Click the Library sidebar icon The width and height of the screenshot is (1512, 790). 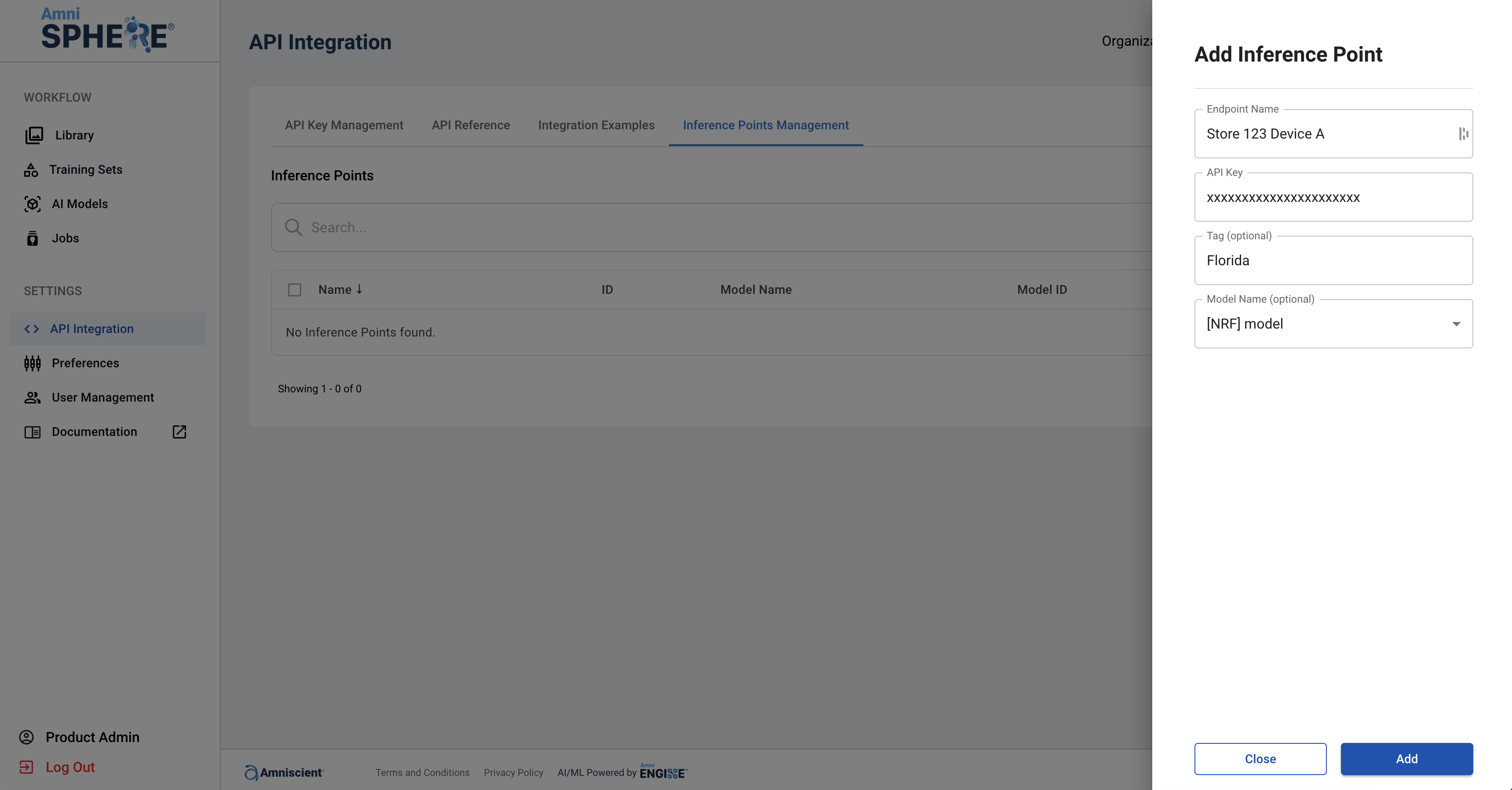point(33,135)
